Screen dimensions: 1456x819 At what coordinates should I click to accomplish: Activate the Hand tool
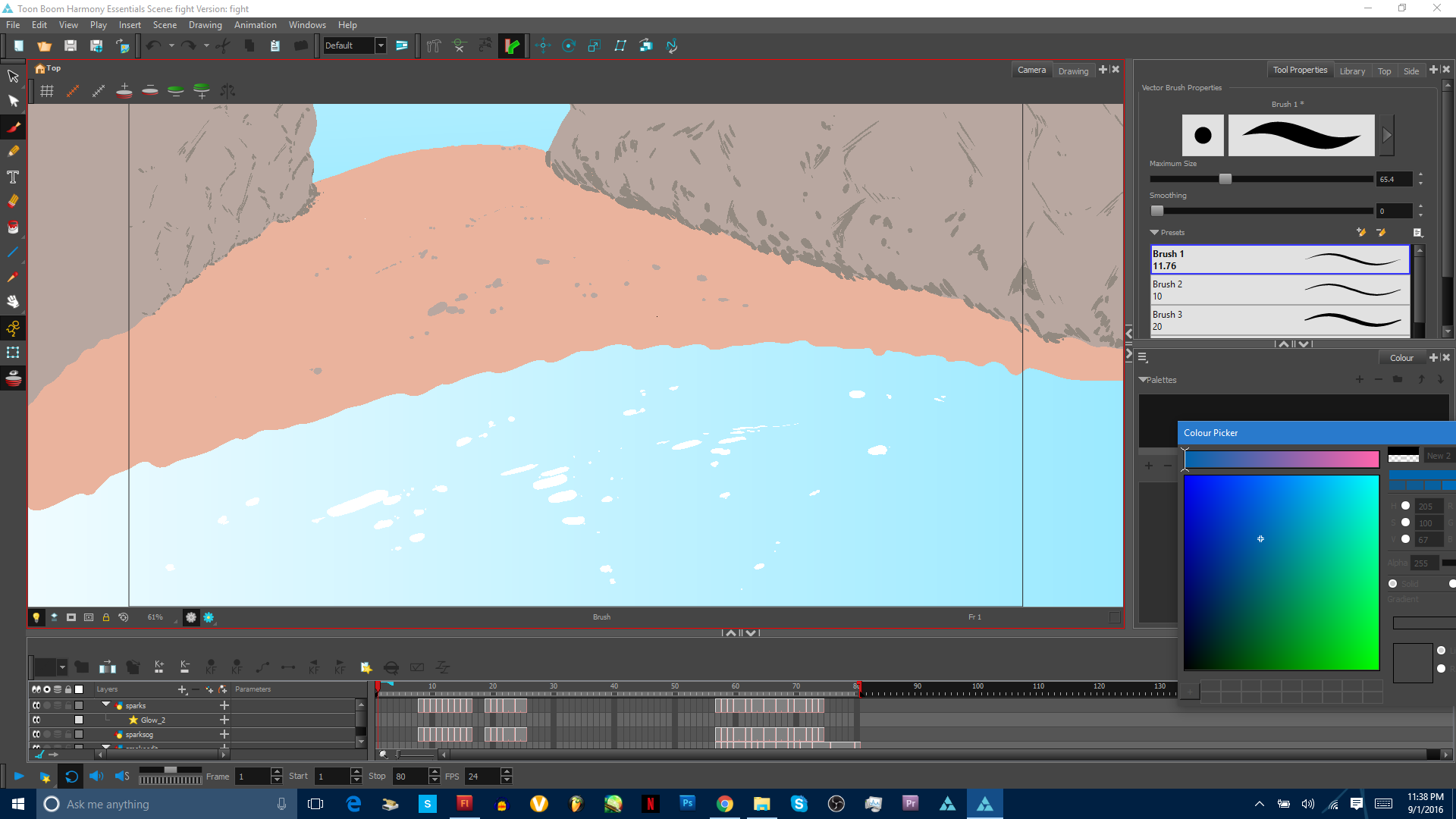[x=13, y=301]
